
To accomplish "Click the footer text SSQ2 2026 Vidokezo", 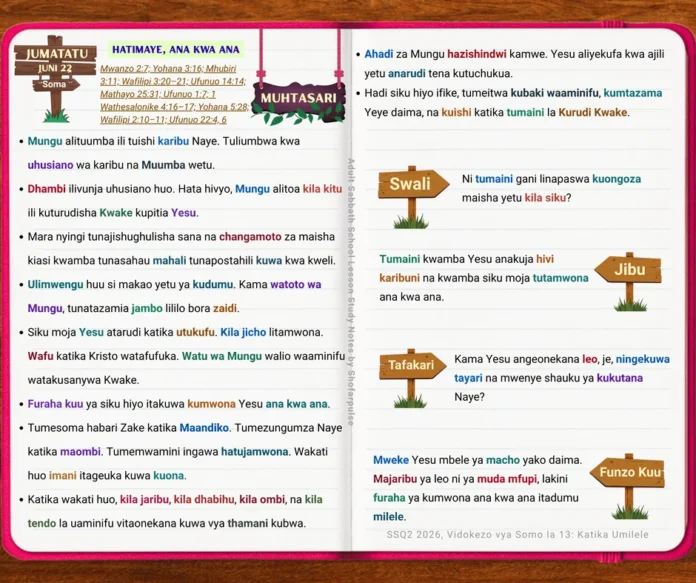I will [x=517, y=534].
